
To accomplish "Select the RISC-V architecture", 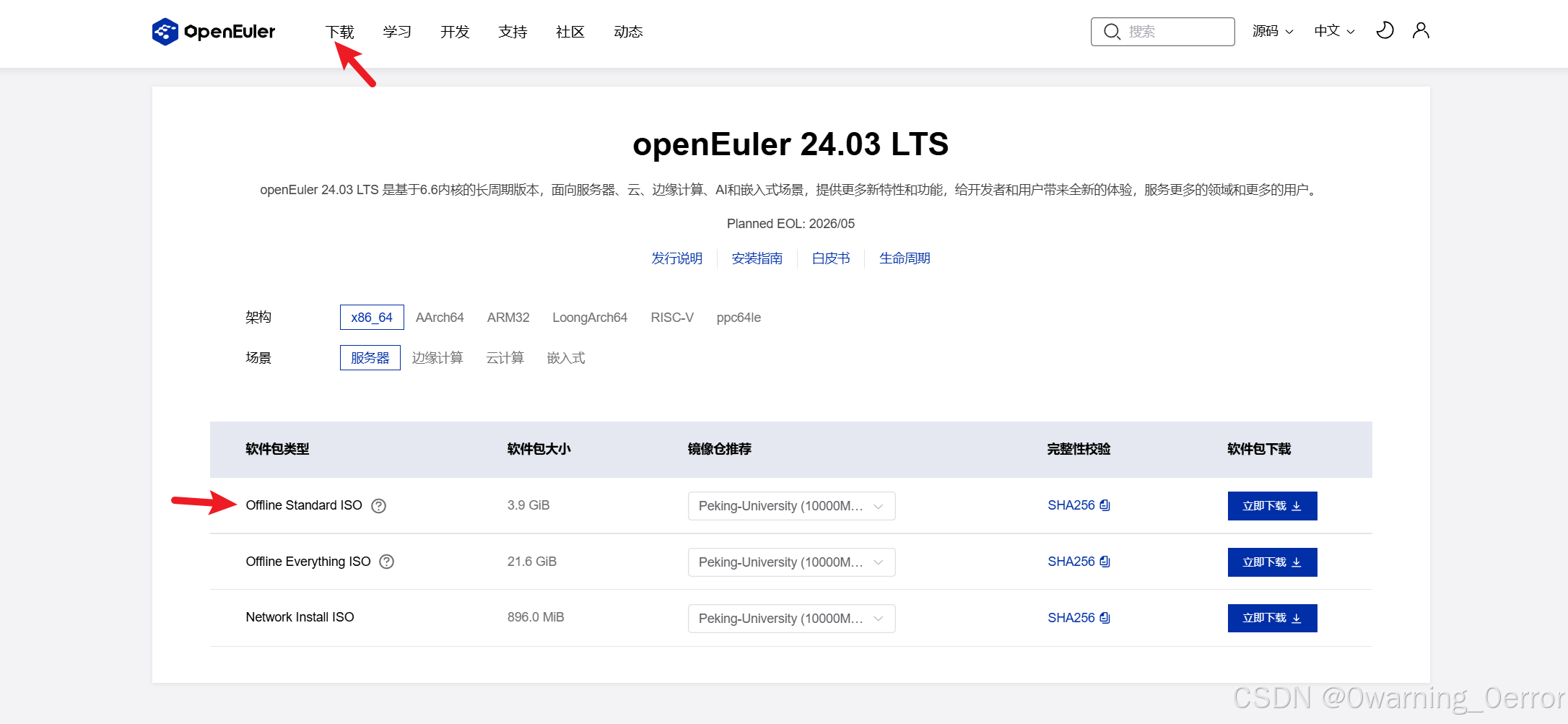I will click(671, 317).
